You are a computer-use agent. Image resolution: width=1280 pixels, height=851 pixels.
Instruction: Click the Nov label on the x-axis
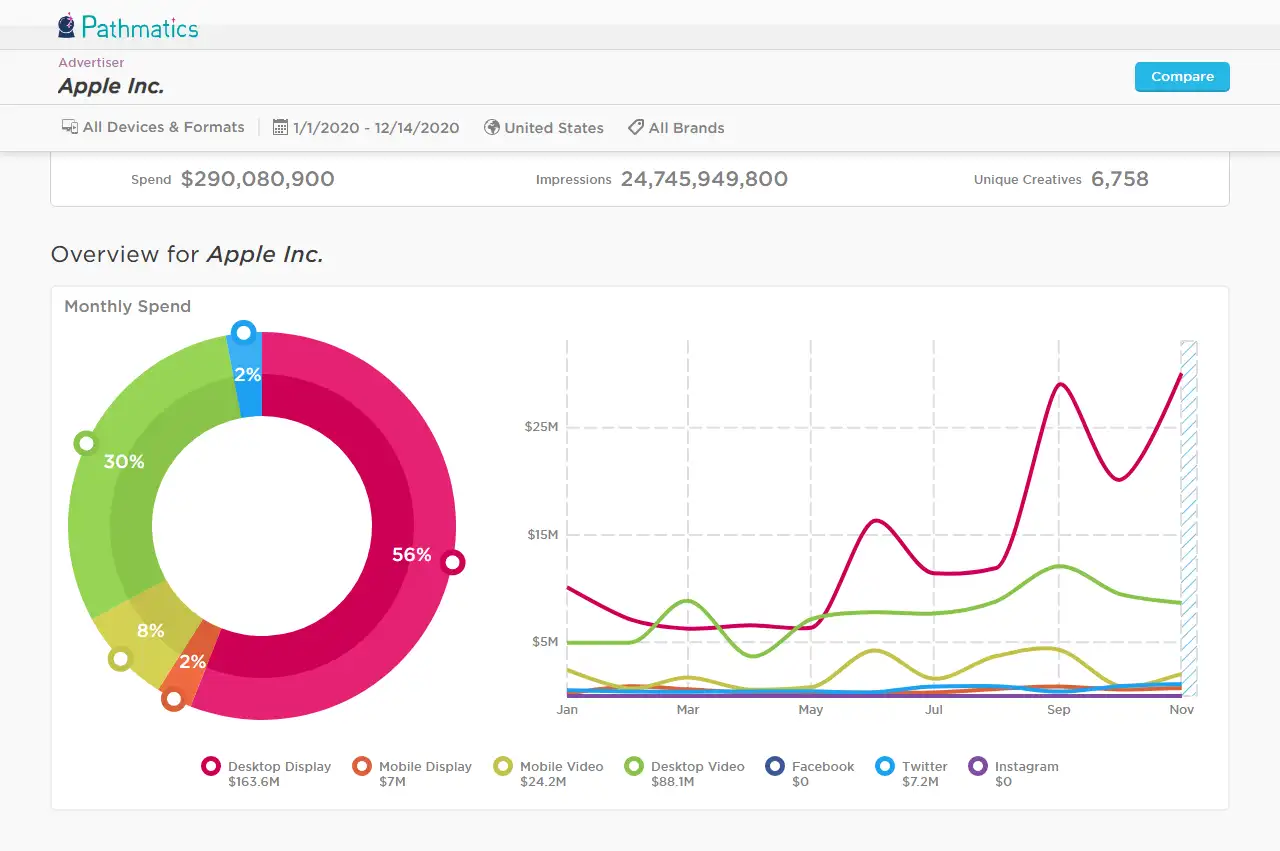pos(1182,710)
